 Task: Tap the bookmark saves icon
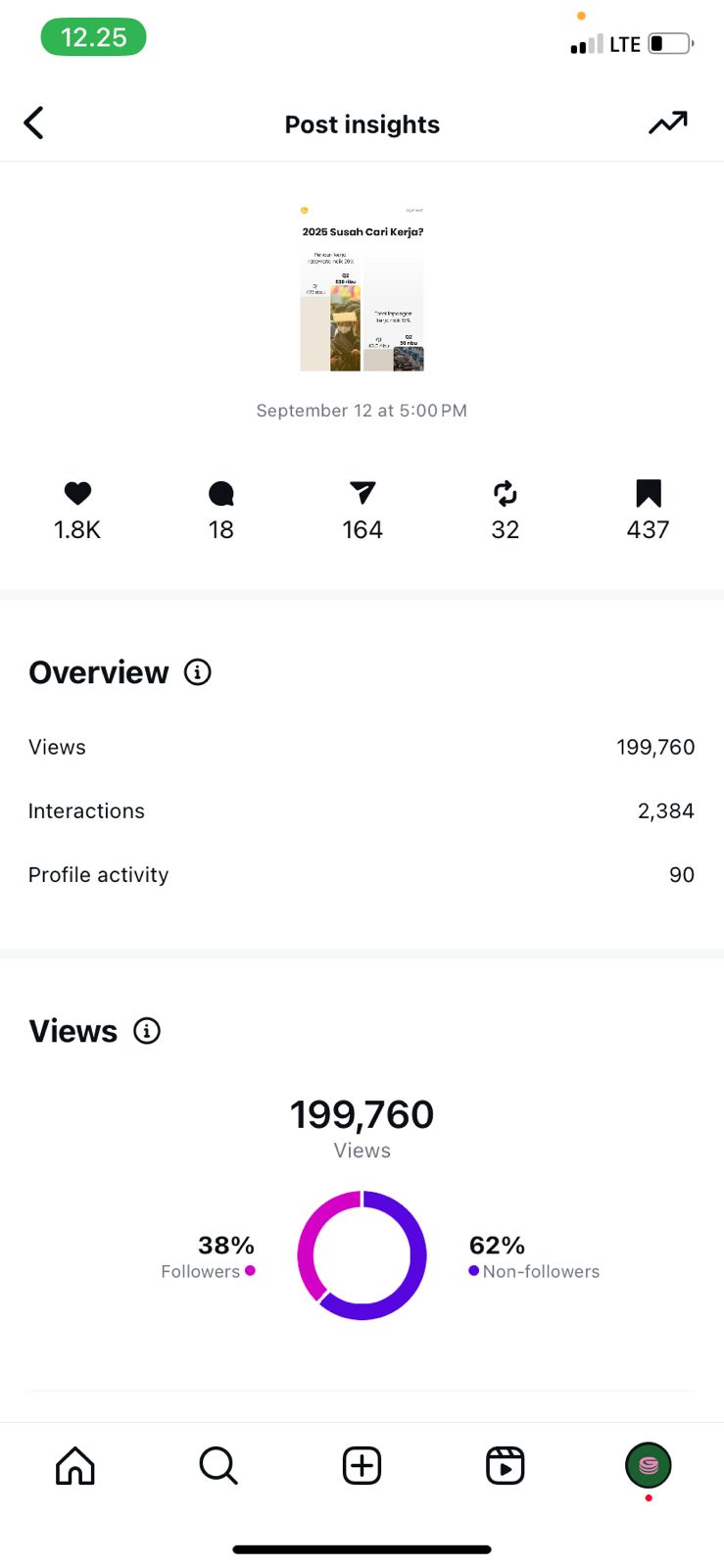coord(648,493)
